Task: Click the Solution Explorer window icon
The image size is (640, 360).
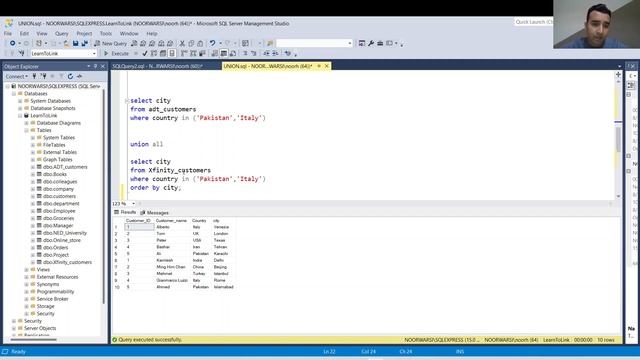Action: click(362, 43)
